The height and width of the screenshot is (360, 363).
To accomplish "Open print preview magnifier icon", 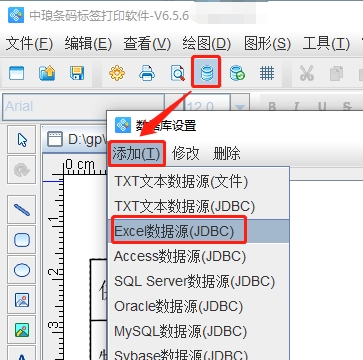I will click(178, 73).
